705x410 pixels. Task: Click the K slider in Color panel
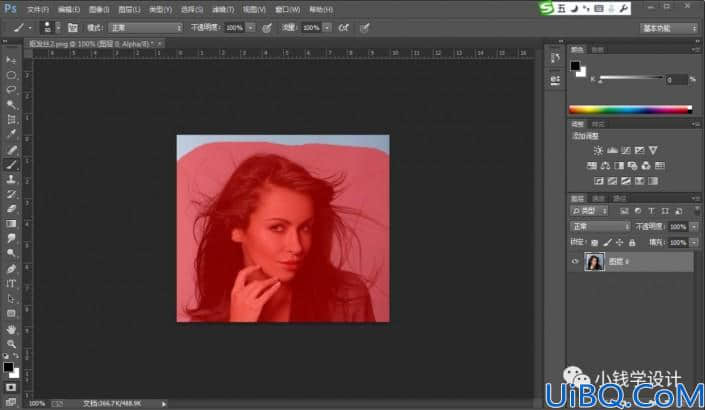[x=631, y=78]
